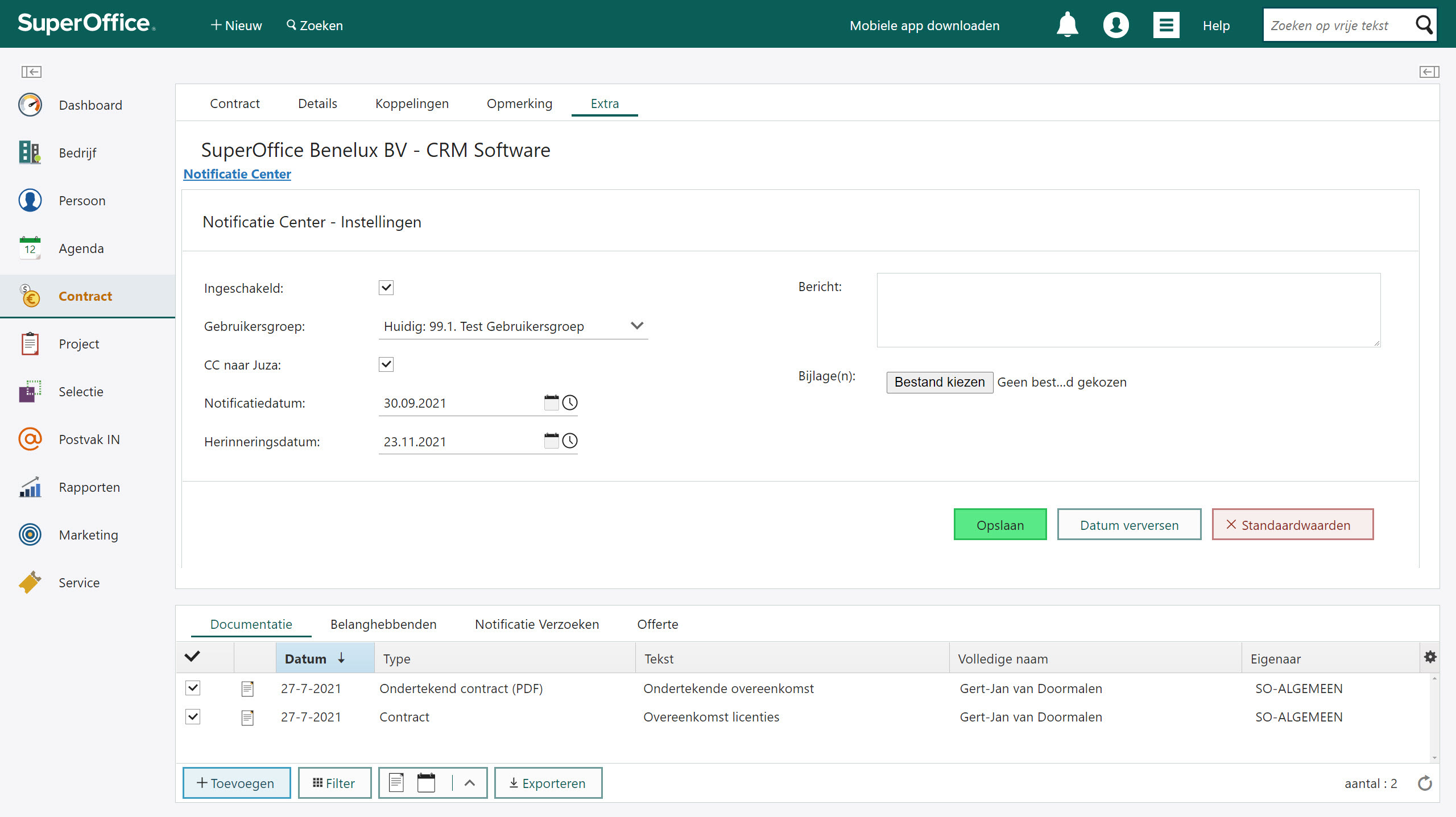Open document icon for Overeenkomst licenties row
Viewport: 1456px width, 817px height.
(x=247, y=718)
